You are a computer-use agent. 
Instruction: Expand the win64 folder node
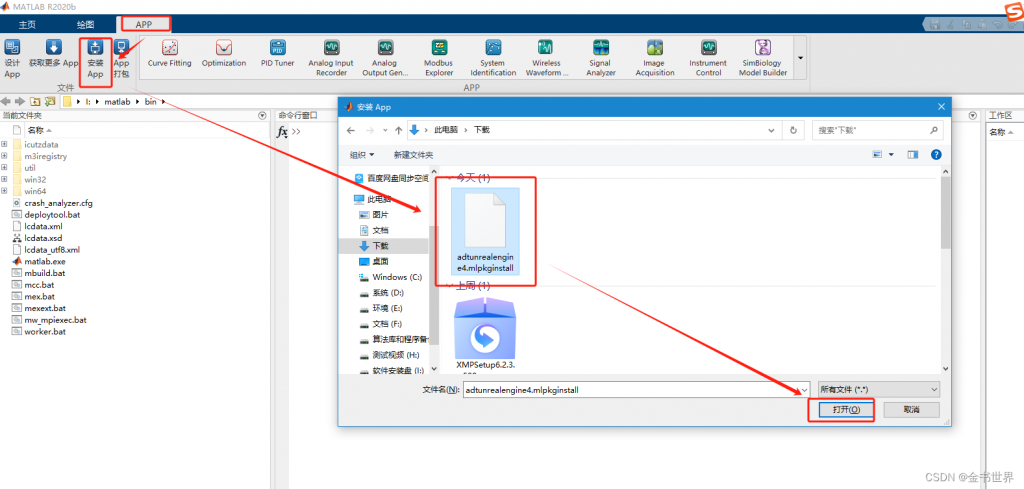tap(5, 191)
